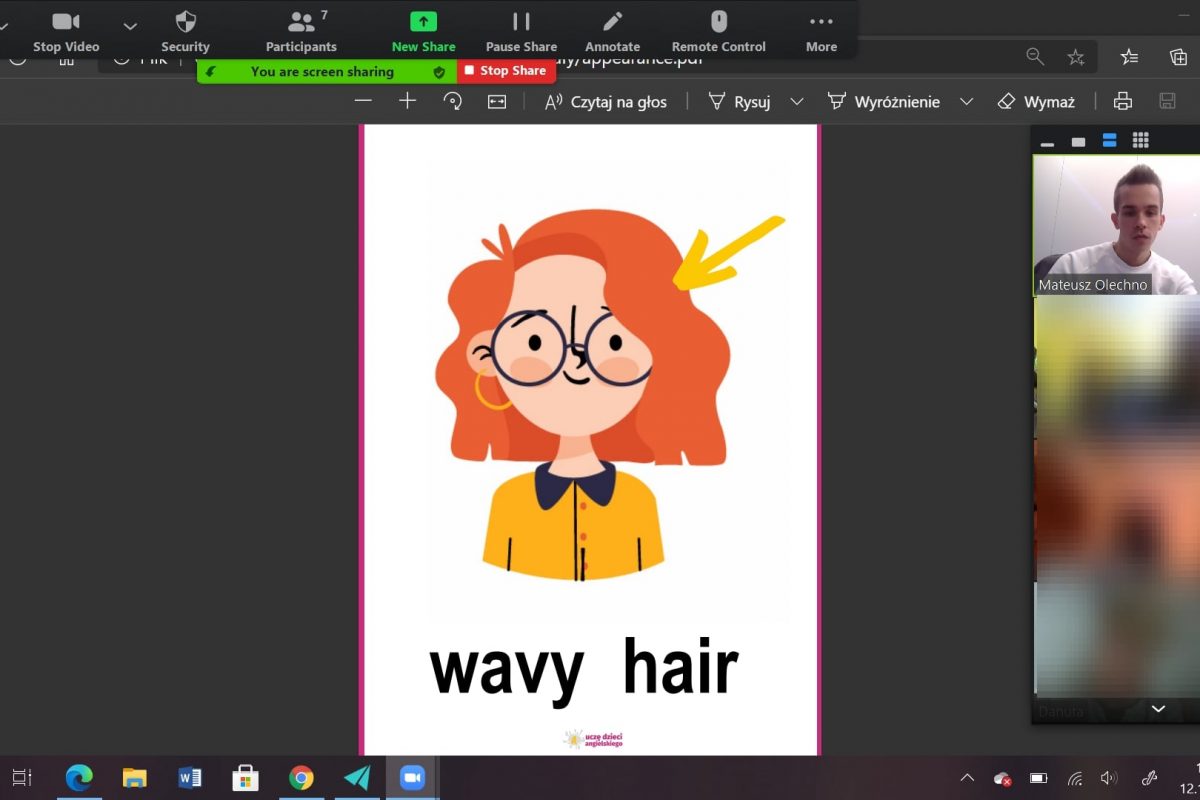Viewport: 1200px width, 800px height.
Task: Click the volume speaker tray icon
Action: coord(1108,778)
